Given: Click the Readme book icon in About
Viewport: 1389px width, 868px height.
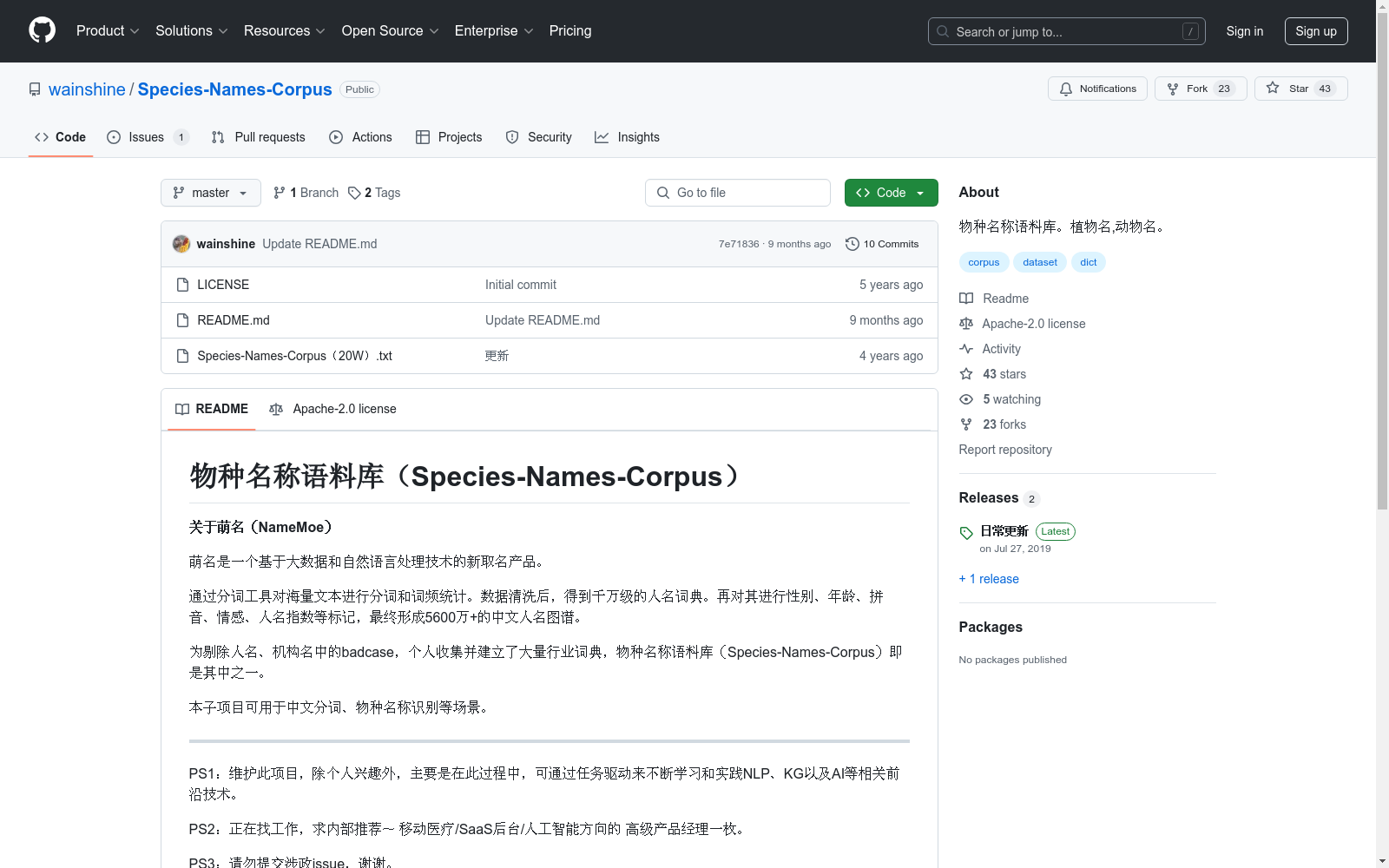Looking at the screenshot, I should tap(966, 299).
